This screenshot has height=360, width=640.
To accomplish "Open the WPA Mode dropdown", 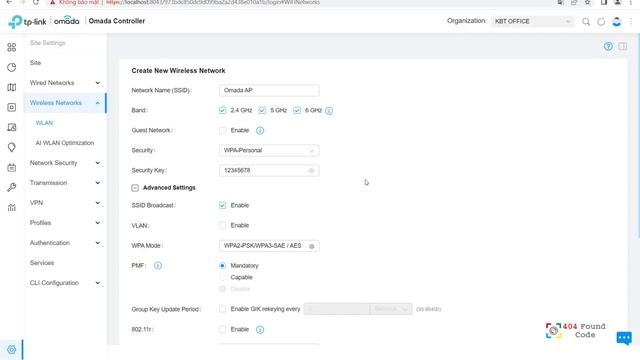I will tap(269, 246).
